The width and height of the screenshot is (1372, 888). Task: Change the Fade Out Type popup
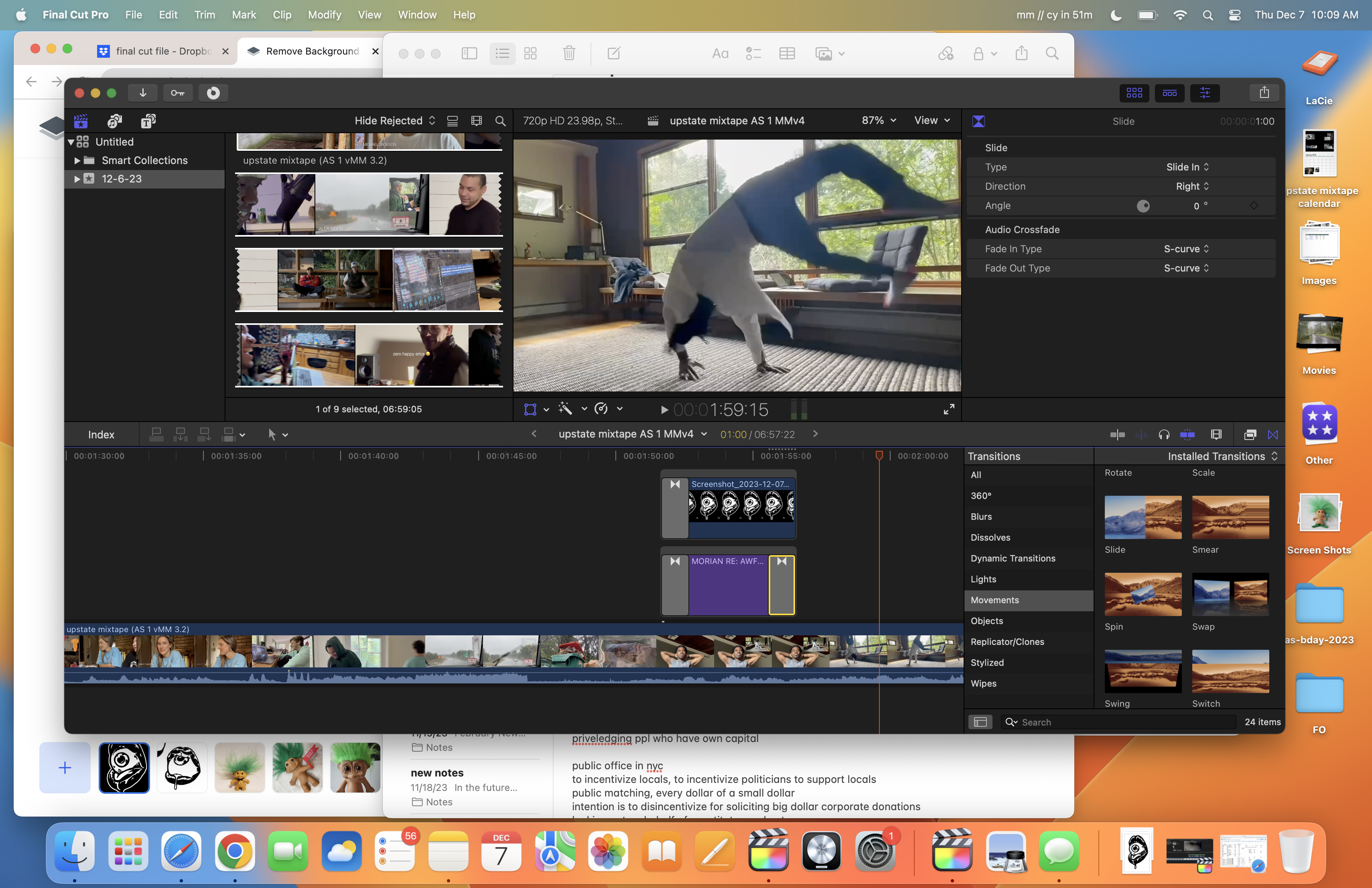1186,268
